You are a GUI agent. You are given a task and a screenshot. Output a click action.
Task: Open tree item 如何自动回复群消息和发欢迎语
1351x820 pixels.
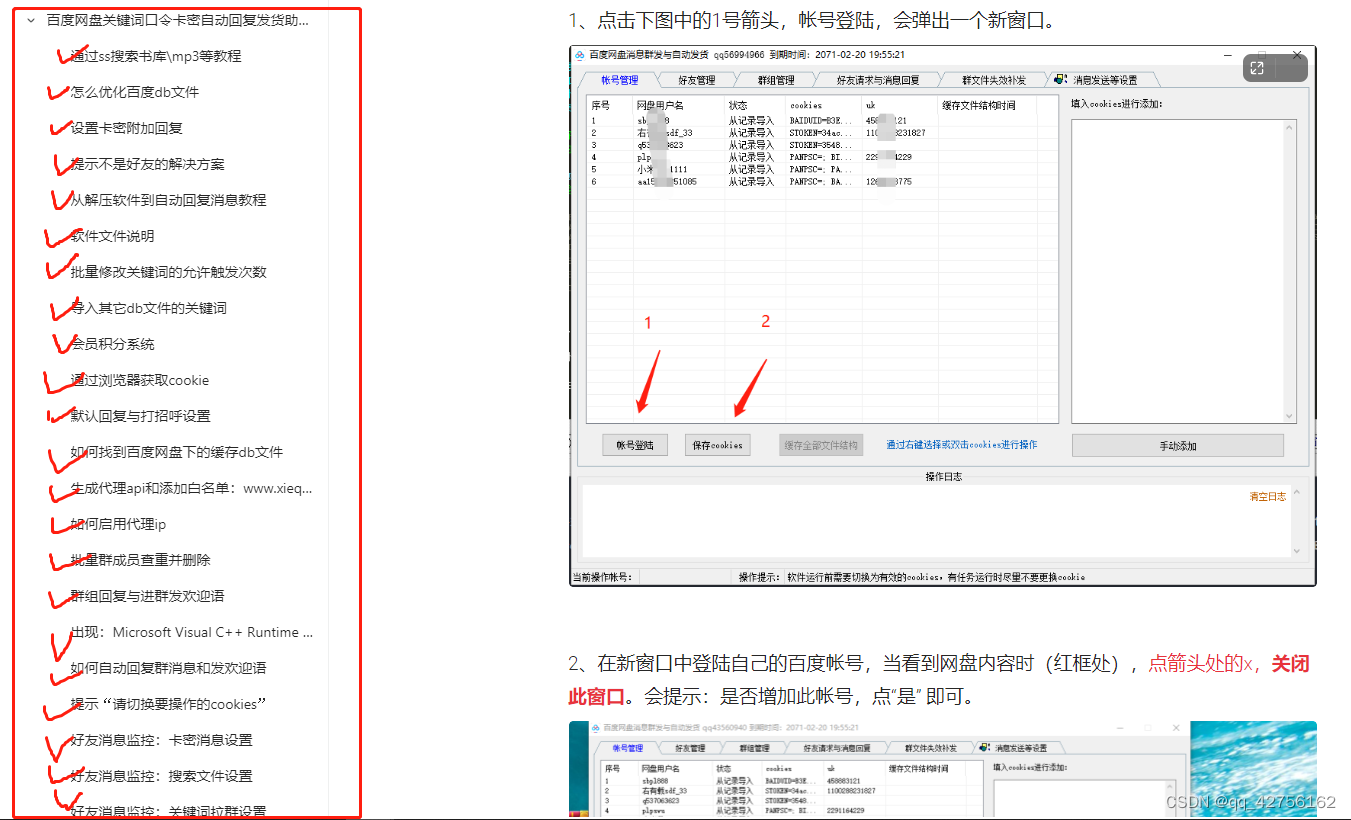click(169, 668)
